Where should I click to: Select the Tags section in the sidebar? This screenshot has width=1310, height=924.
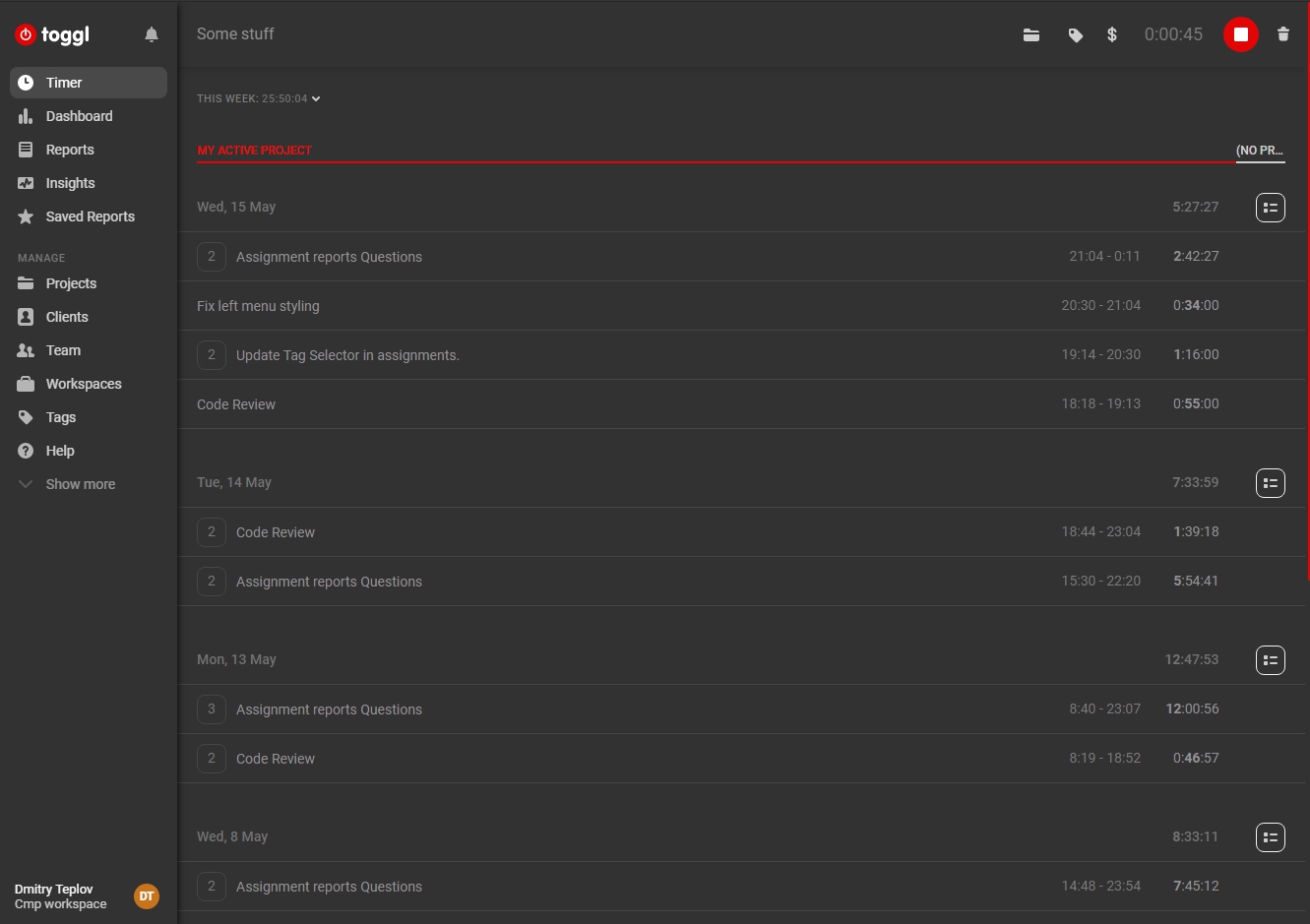[59, 416]
